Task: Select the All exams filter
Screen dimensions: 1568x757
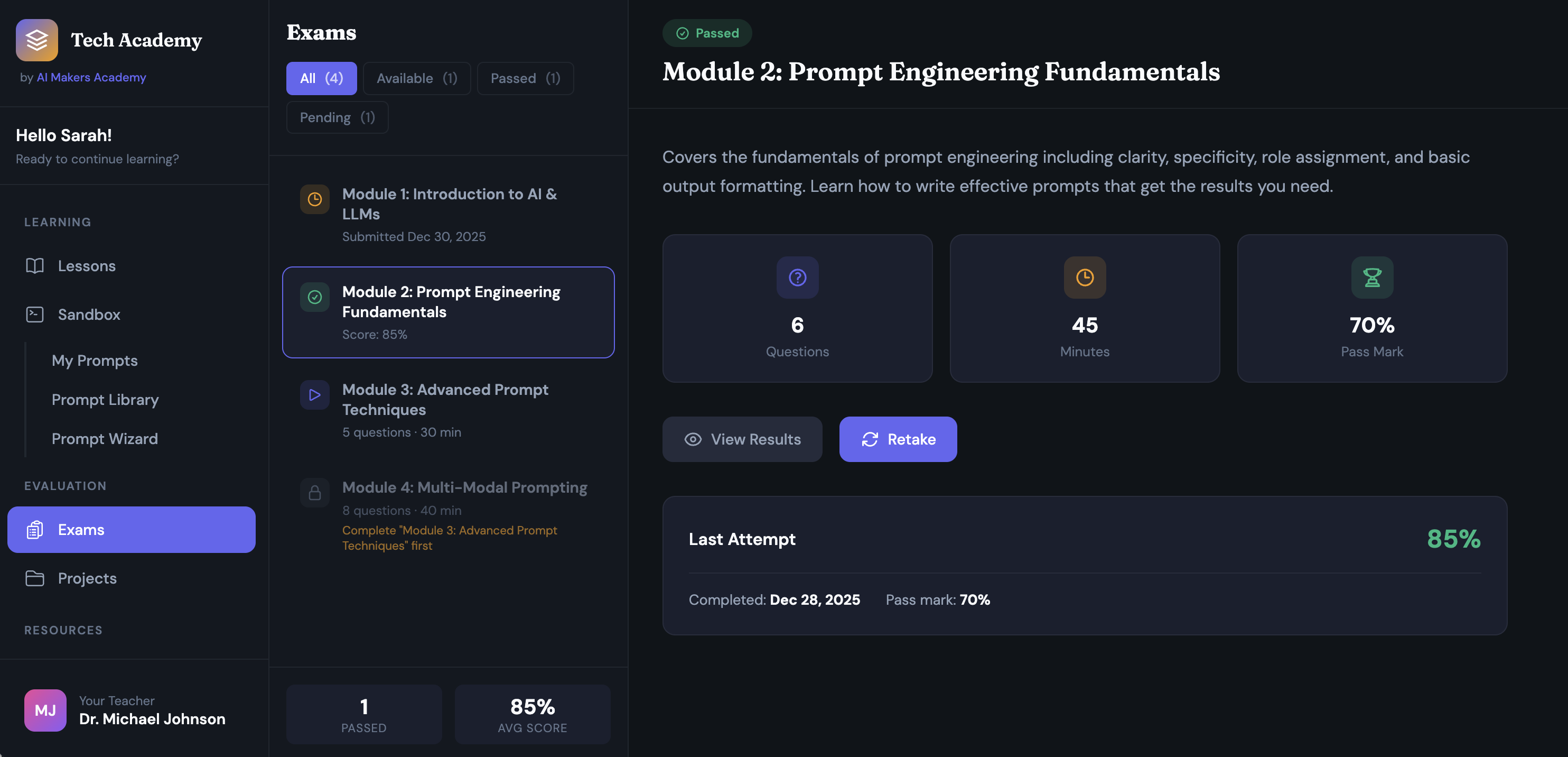Action: [x=321, y=79]
